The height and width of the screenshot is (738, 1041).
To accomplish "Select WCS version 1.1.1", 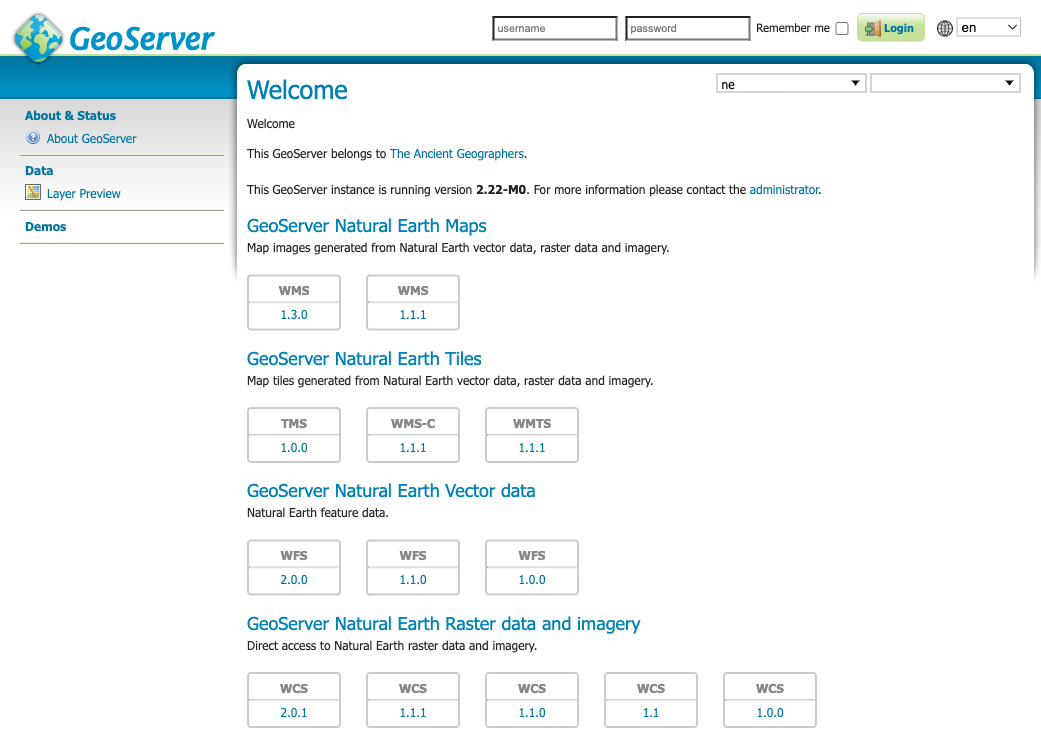I will pyautogui.click(x=413, y=713).
